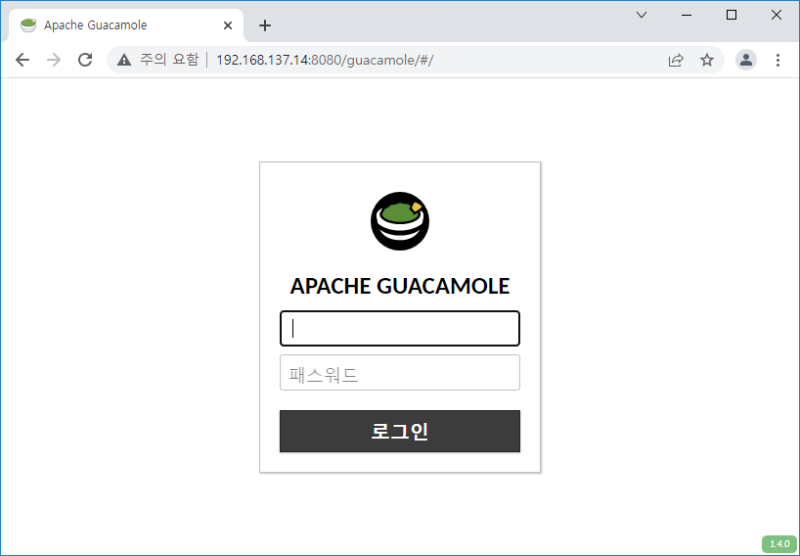Expand the tab search chevron
Screen dimensions: 800x556
click(642, 15)
